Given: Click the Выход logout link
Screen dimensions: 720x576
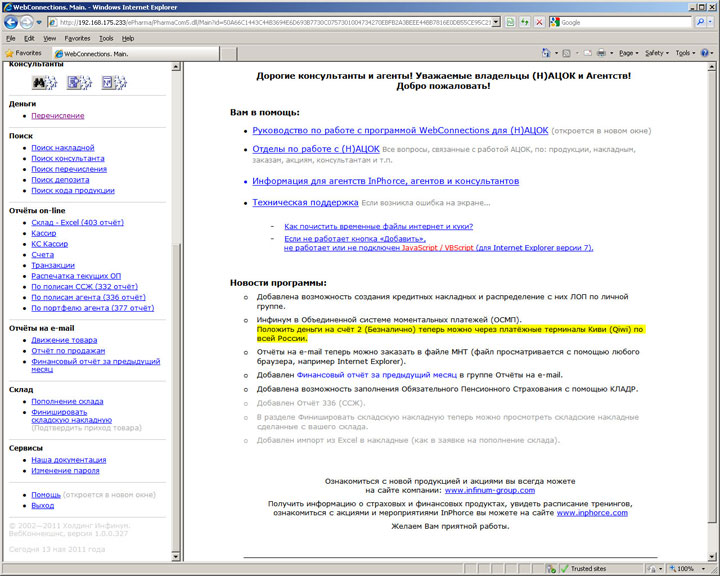Looking at the screenshot, I should pos(43,506).
